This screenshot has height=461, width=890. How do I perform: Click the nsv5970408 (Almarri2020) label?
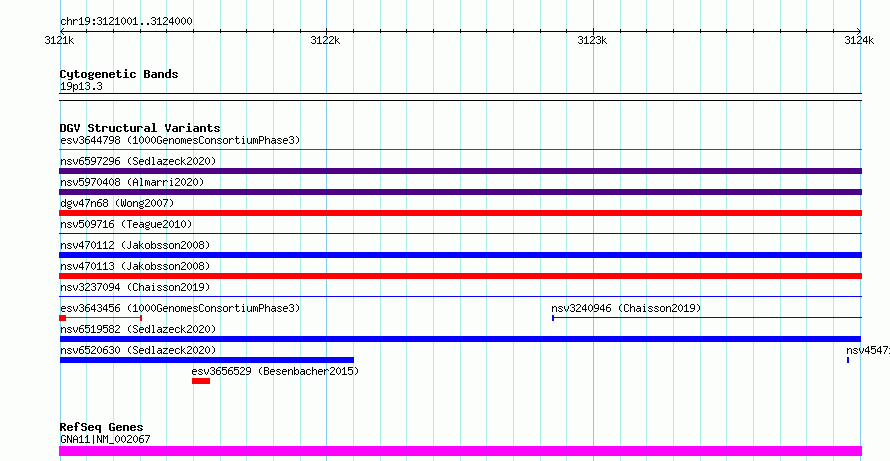tap(132, 182)
